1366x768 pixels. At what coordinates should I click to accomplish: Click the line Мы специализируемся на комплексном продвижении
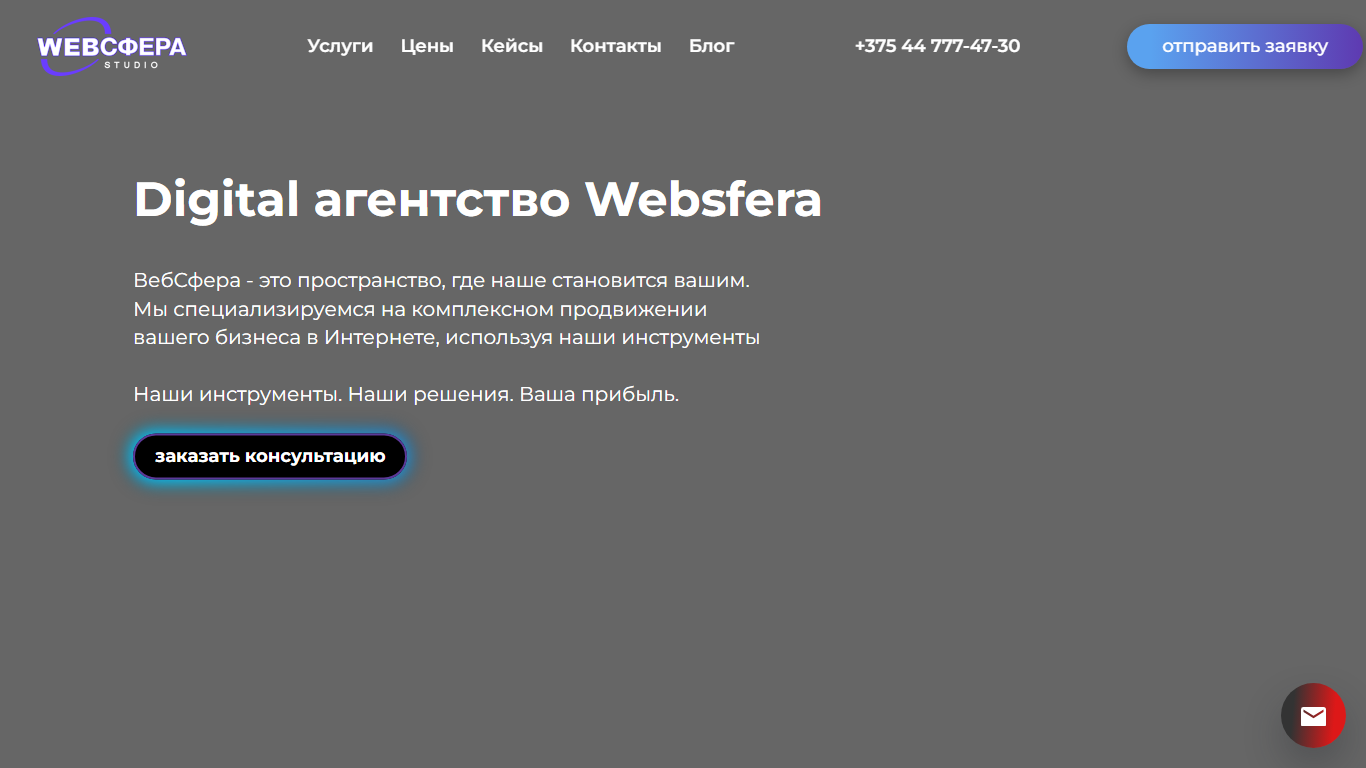tap(420, 309)
